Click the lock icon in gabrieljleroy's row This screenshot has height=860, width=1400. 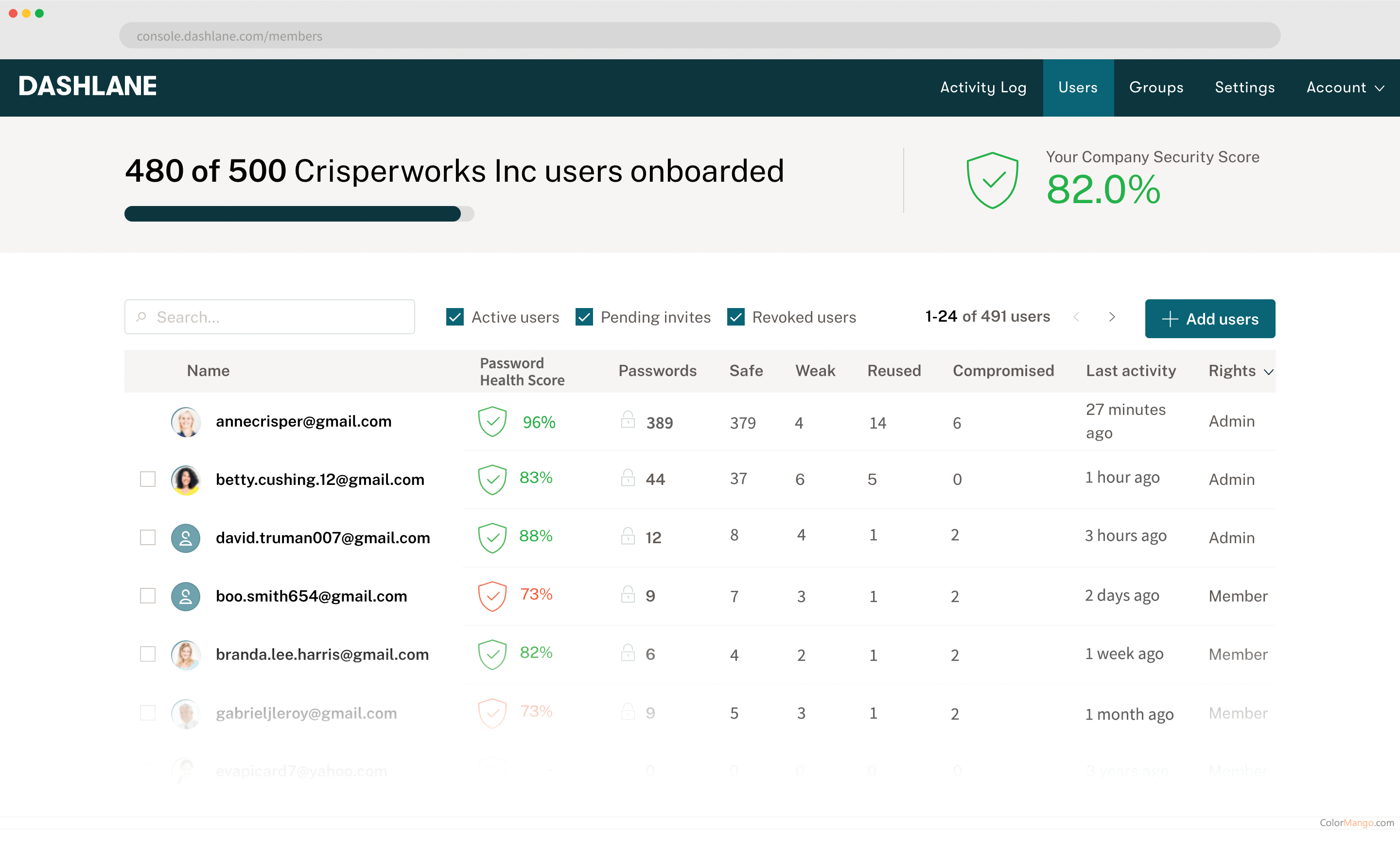(x=628, y=711)
